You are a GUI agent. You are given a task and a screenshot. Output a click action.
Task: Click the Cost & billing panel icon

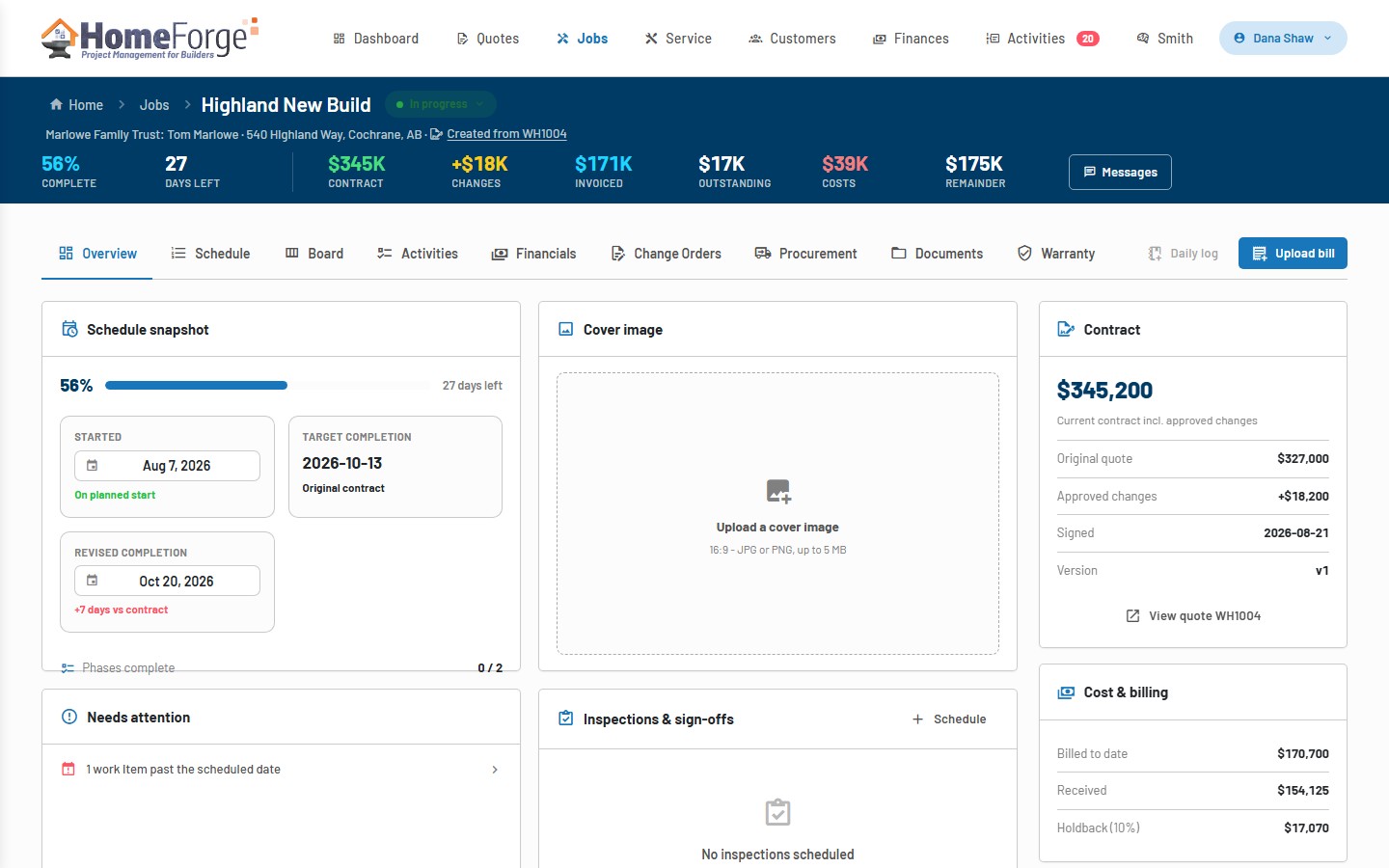click(1066, 692)
